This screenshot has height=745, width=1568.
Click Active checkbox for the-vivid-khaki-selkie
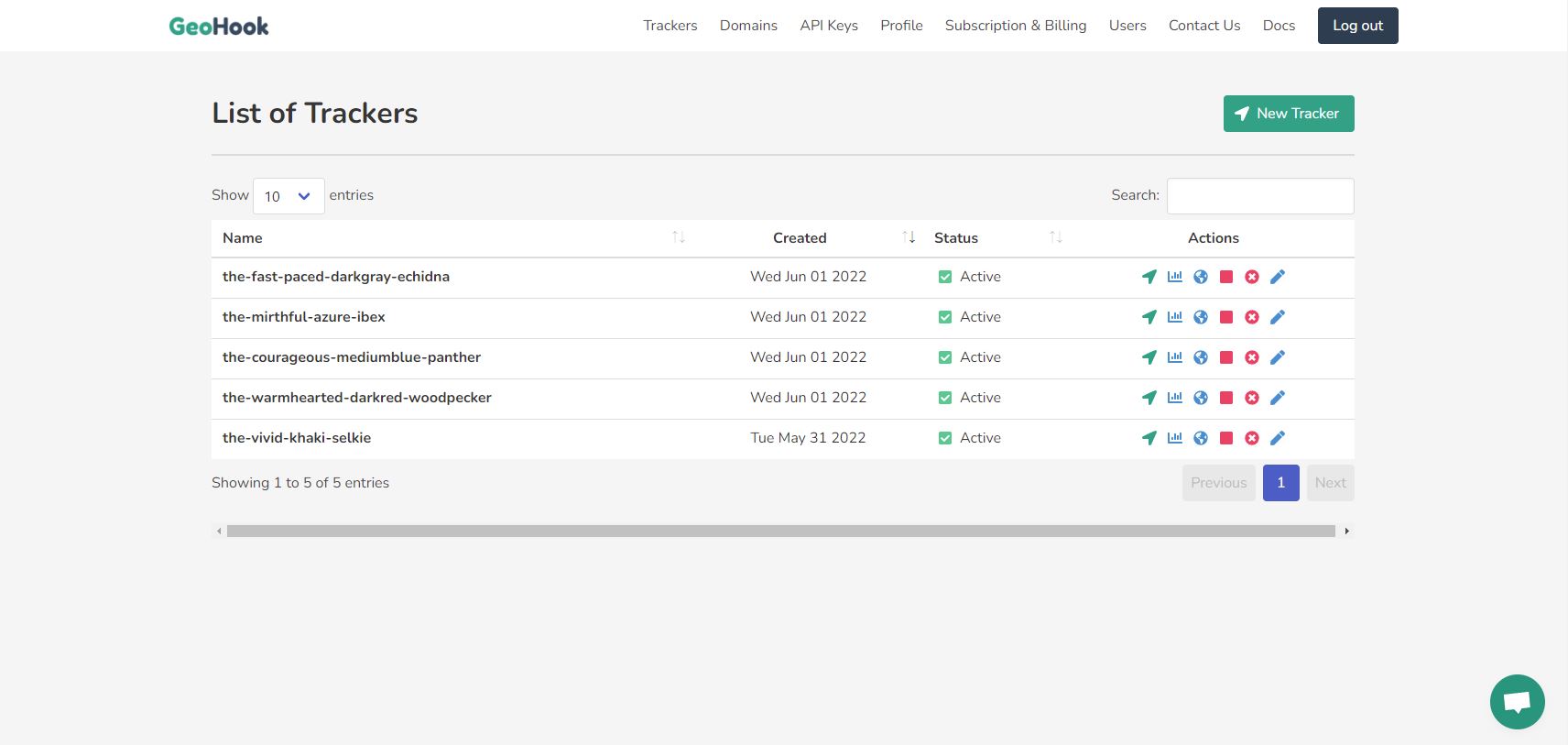coord(945,438)
